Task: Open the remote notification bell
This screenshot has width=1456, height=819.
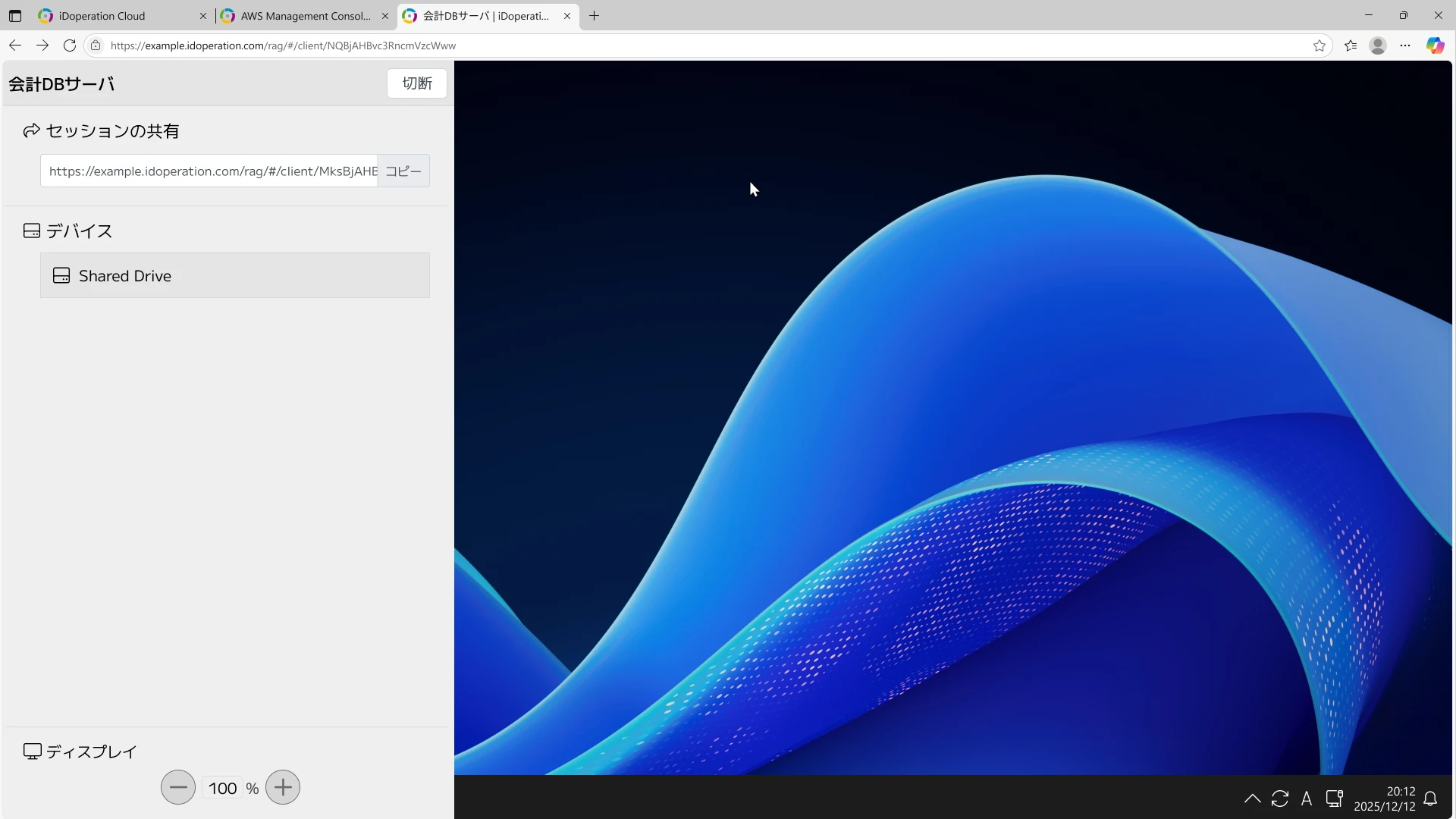Action: point(1430,799)
